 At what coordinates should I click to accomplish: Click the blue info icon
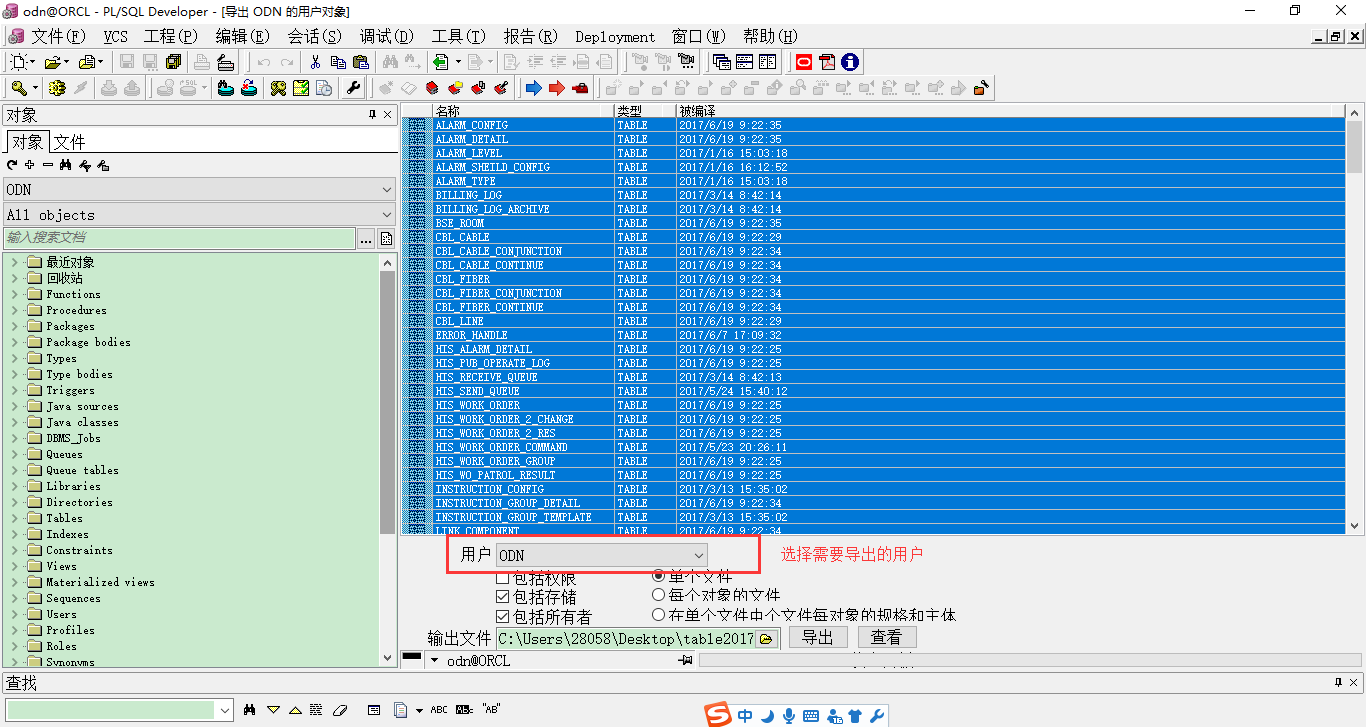pos(850,62)
